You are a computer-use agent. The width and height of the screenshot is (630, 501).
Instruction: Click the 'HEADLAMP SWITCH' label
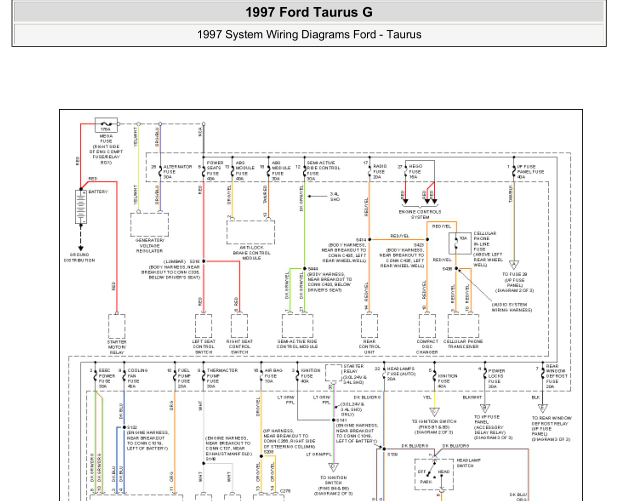click(x=468, y=463)
